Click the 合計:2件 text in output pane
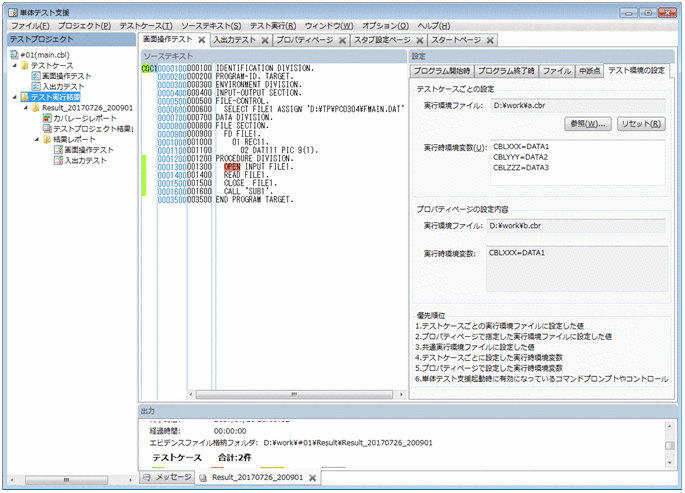Viewport: 685px width, 493px height. [235, 458]
